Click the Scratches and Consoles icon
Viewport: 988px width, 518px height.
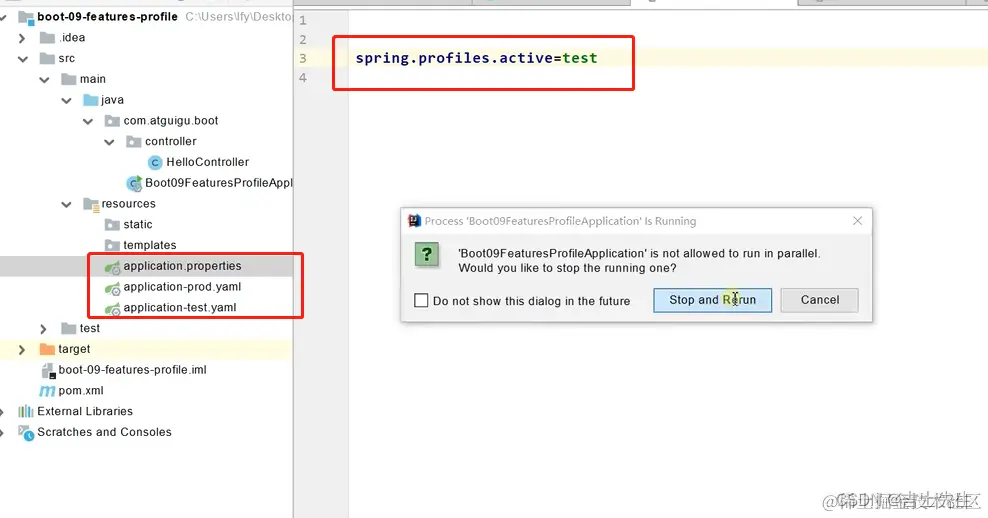click(x=26, y=433)
